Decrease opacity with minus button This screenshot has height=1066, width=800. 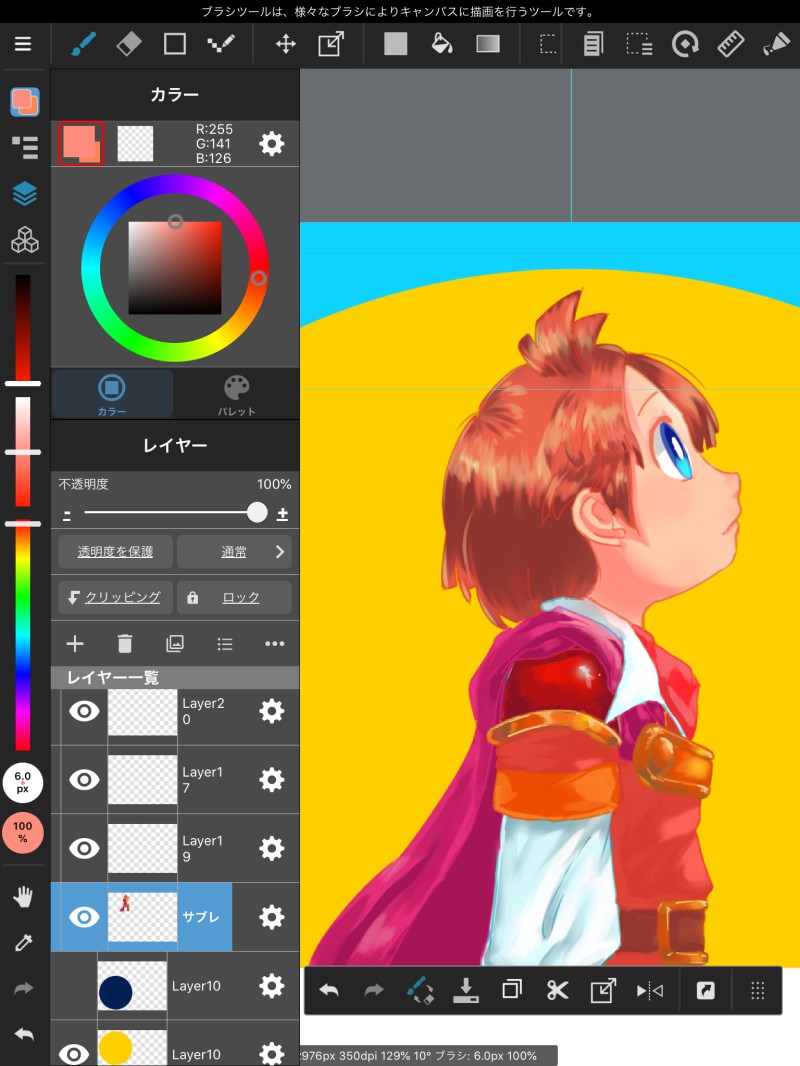point(67,515)
